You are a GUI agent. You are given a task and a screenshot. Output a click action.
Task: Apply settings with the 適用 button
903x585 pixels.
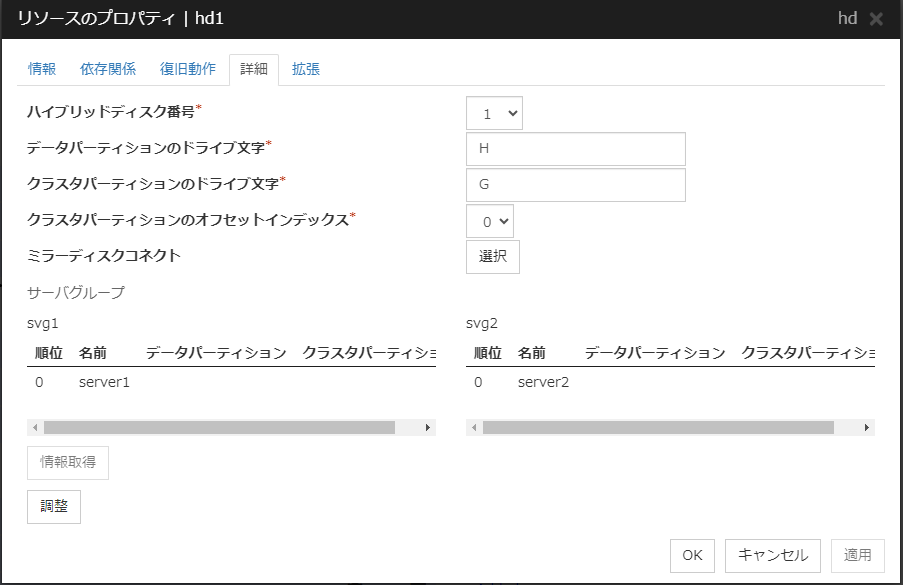[859, 555]
